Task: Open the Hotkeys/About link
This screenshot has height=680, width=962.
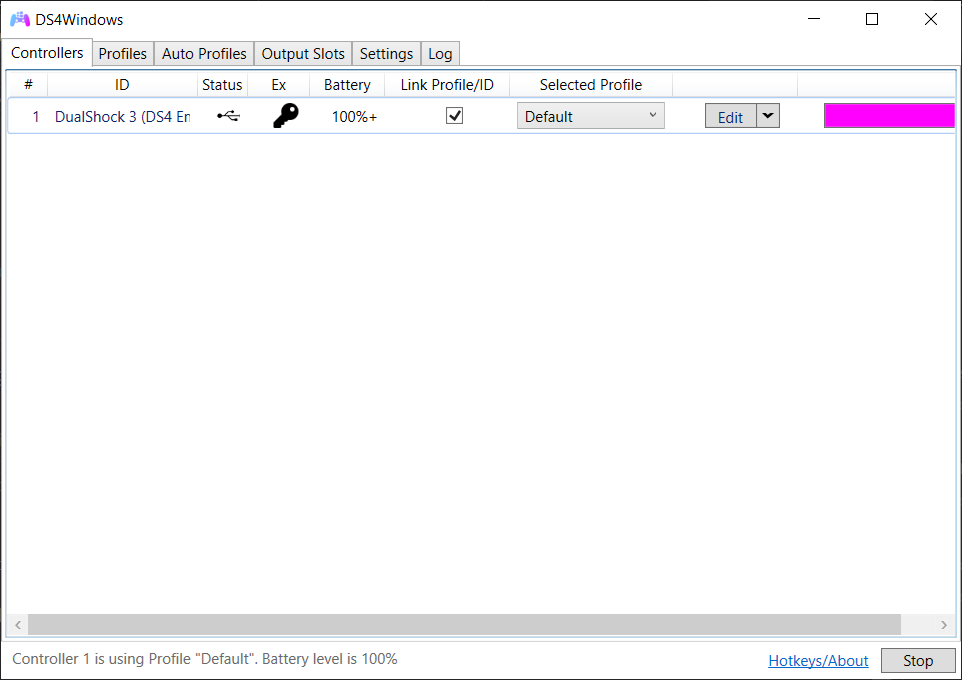Action: tap(818, 660)
